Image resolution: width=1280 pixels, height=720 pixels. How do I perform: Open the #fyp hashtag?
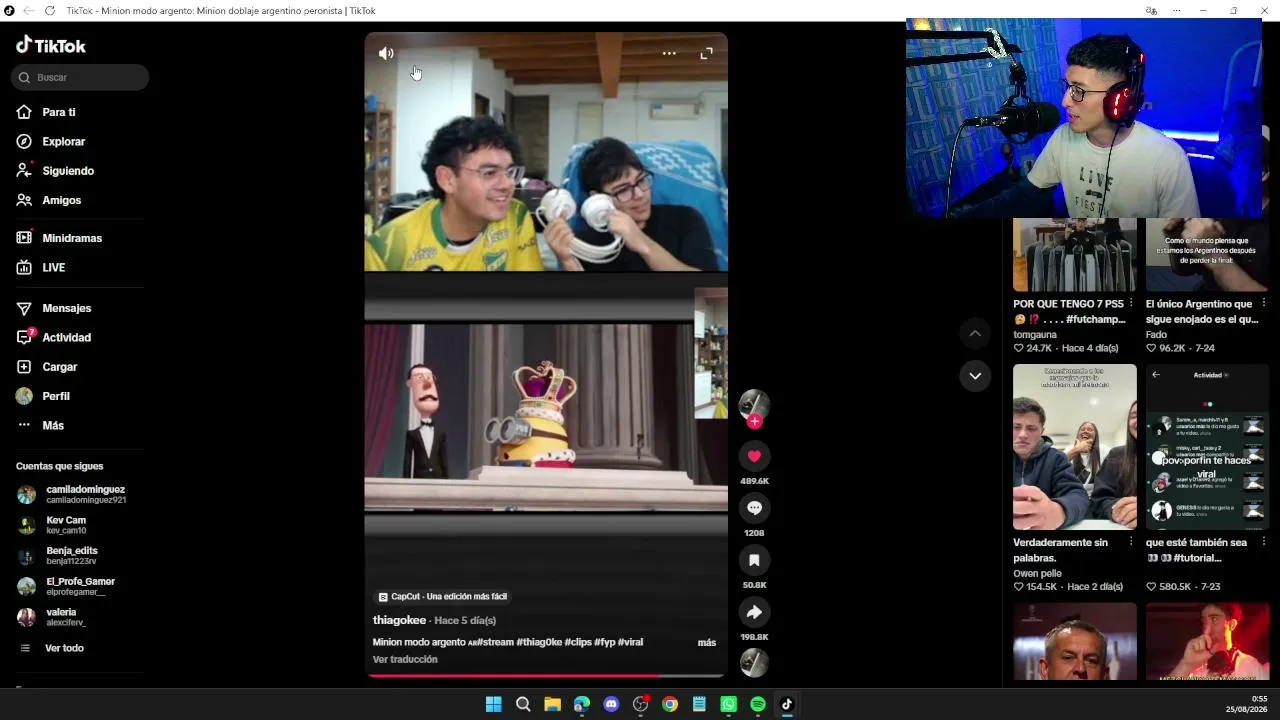tap(605, 642)
